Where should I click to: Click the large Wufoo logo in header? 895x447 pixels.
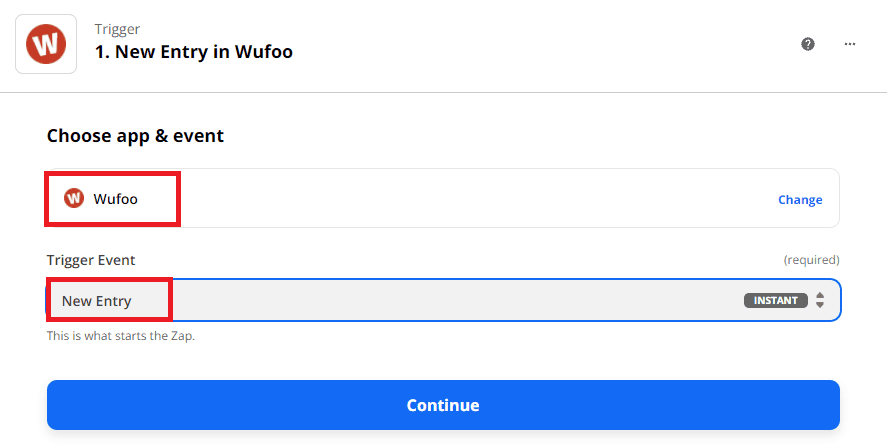coord(45,43)
